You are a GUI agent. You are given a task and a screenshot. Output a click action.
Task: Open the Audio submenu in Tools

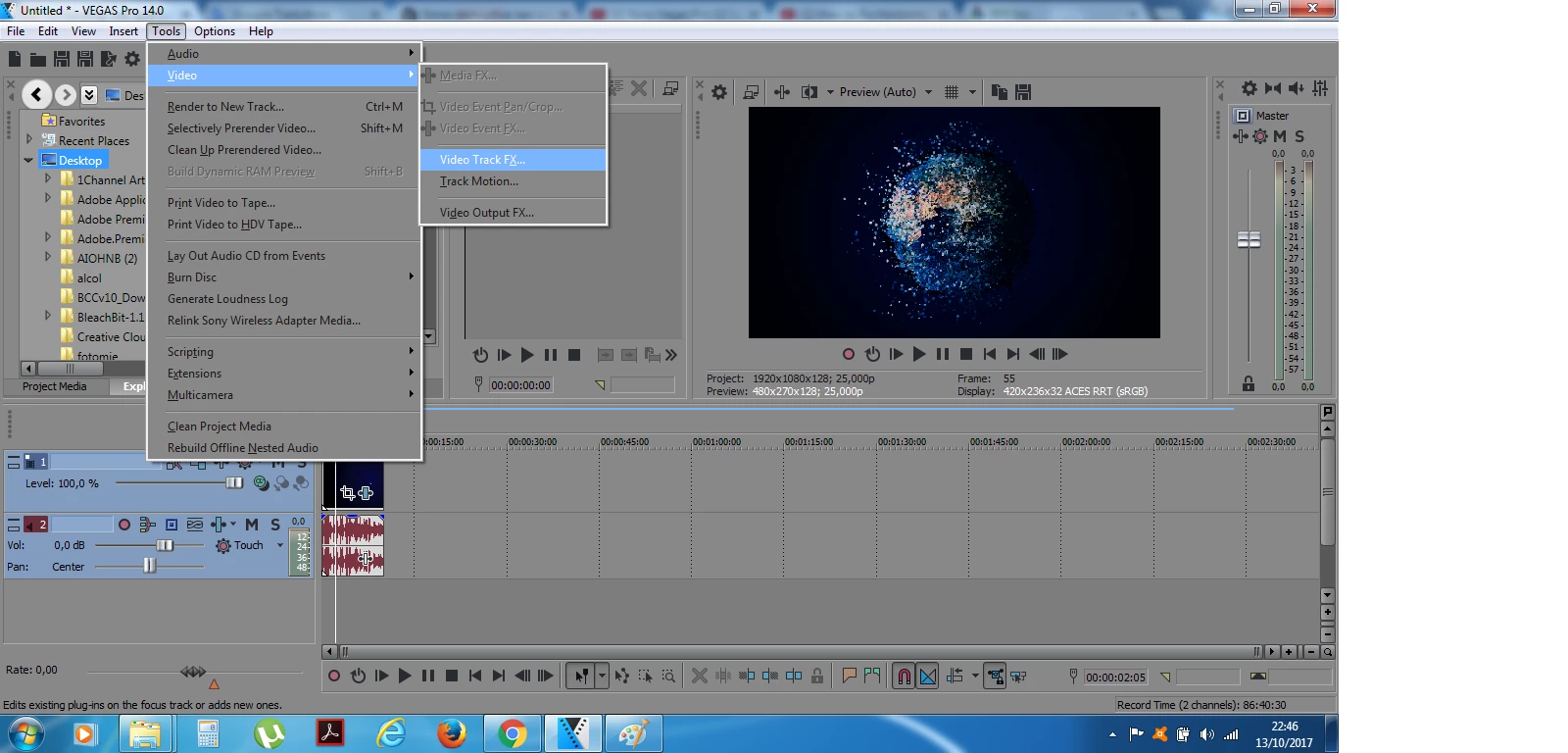(284, 54)
